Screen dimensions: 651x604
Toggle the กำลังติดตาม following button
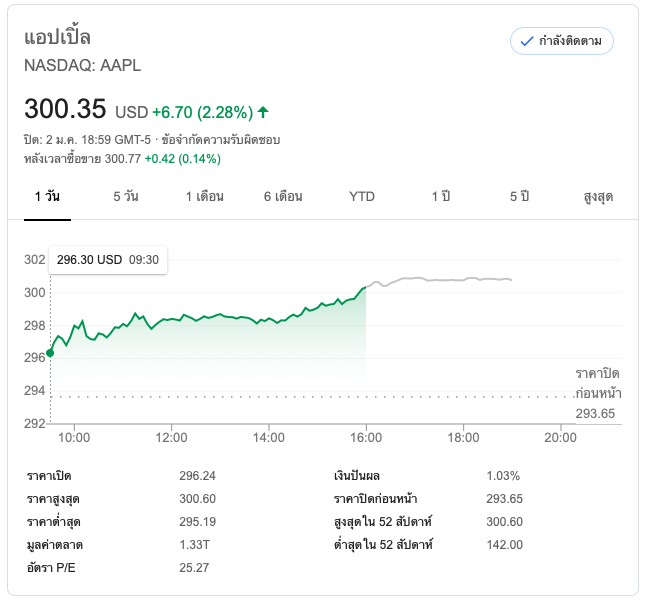point(561,41)
